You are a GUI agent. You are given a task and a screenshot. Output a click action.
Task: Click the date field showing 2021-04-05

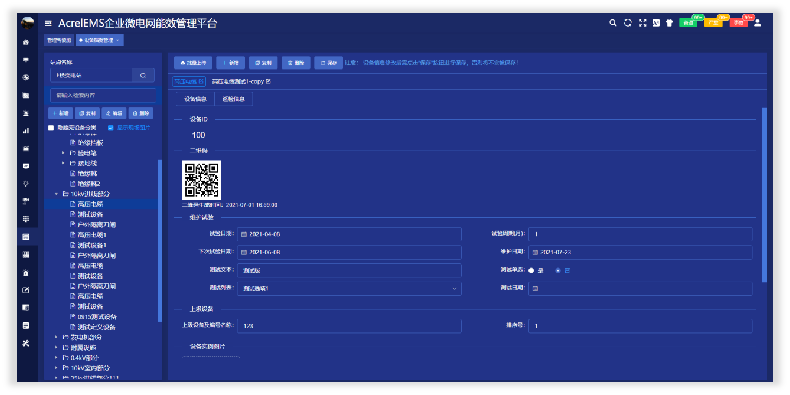[x=349, y=234]
